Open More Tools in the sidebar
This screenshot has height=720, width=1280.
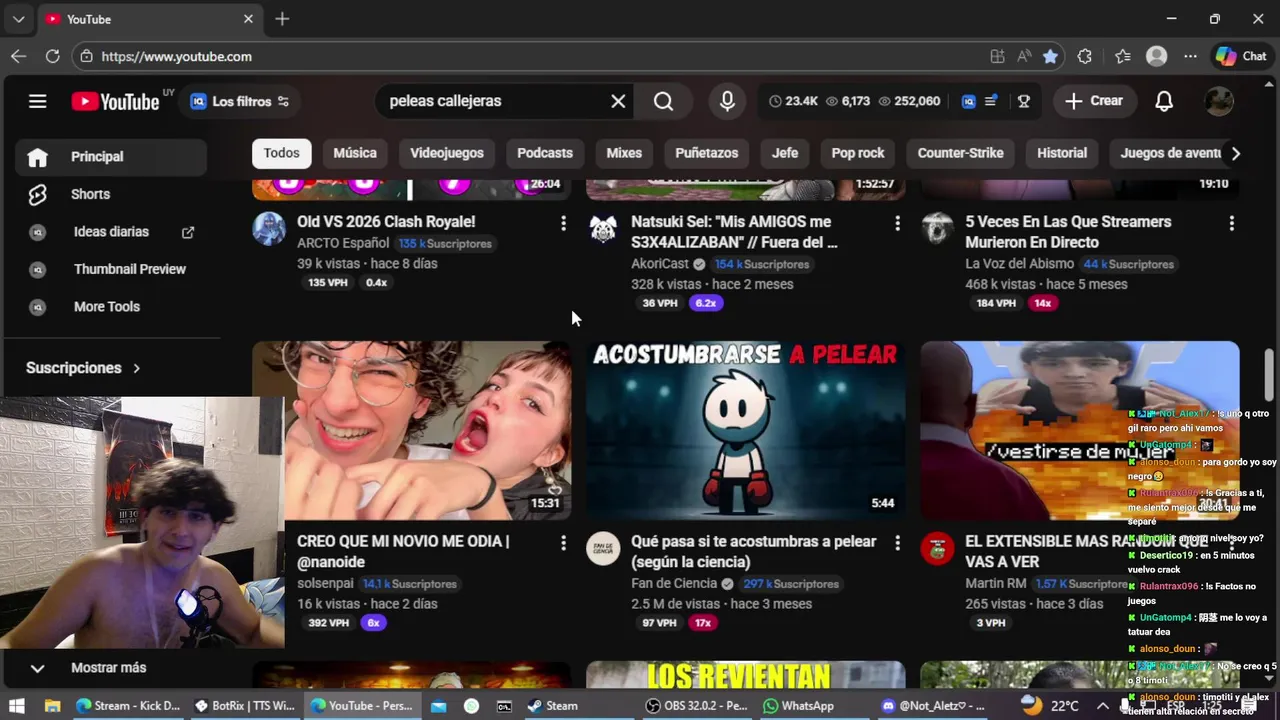pyautogui.click(x=111, y=307)
